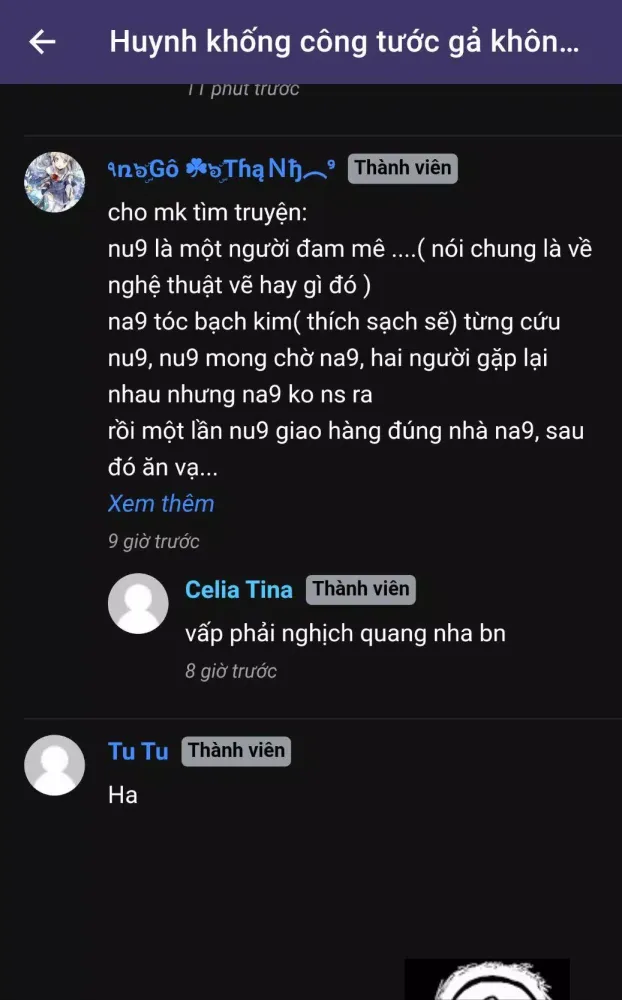Open the anime avatar of the first commenter
The image size is (622, 1000).
coord(54,183)
